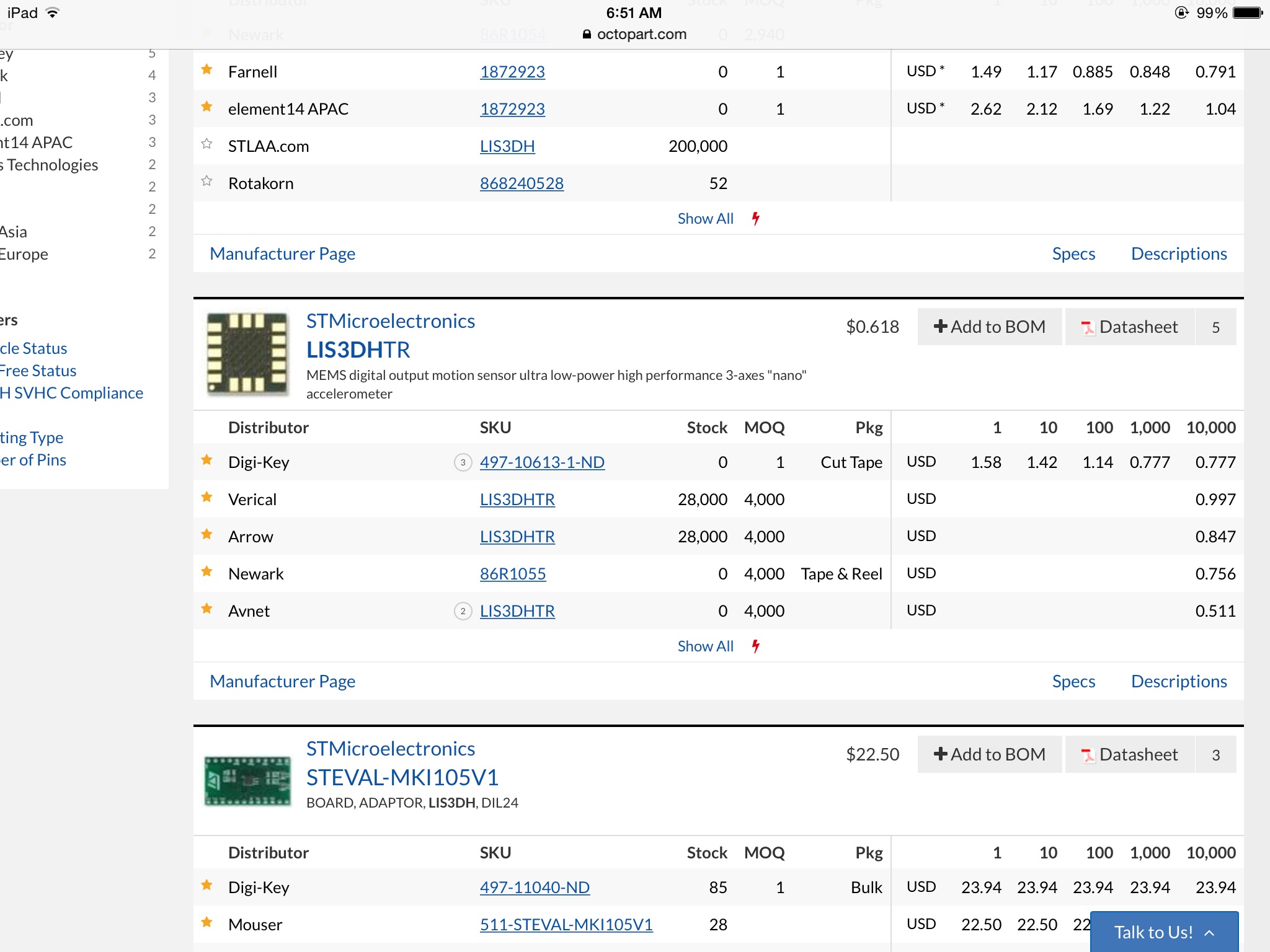
Task: Click the PDF icon on LIS3DHTR Datasheet button
Action: [x=1088, y=327]
